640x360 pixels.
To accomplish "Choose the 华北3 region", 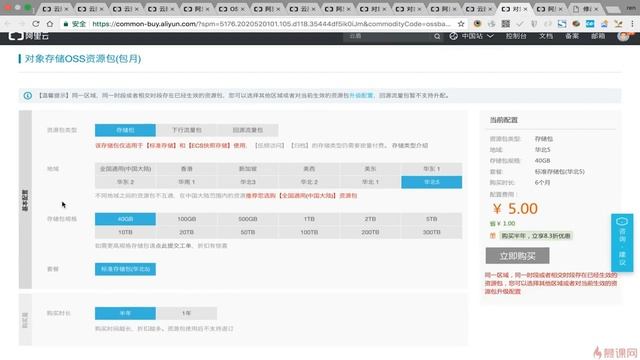I will (x=248, y=182).
